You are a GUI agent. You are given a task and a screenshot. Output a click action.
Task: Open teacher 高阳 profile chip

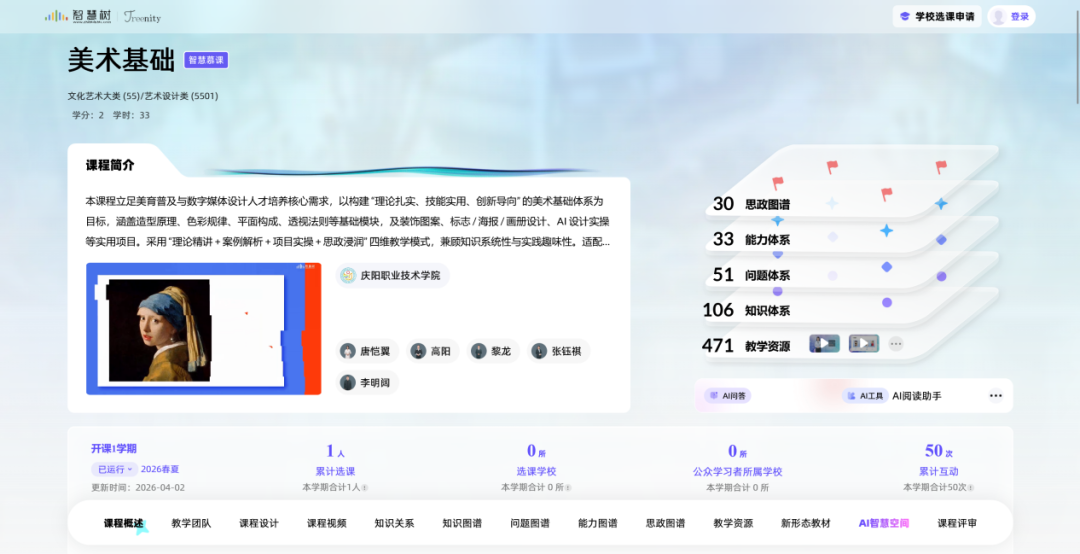click(x=432, y=351)
